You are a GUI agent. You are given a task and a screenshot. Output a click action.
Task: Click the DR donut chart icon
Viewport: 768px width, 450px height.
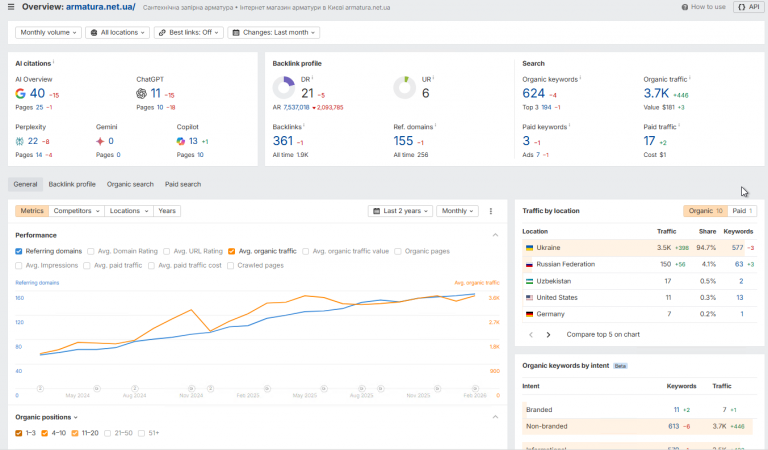point(284,88)
